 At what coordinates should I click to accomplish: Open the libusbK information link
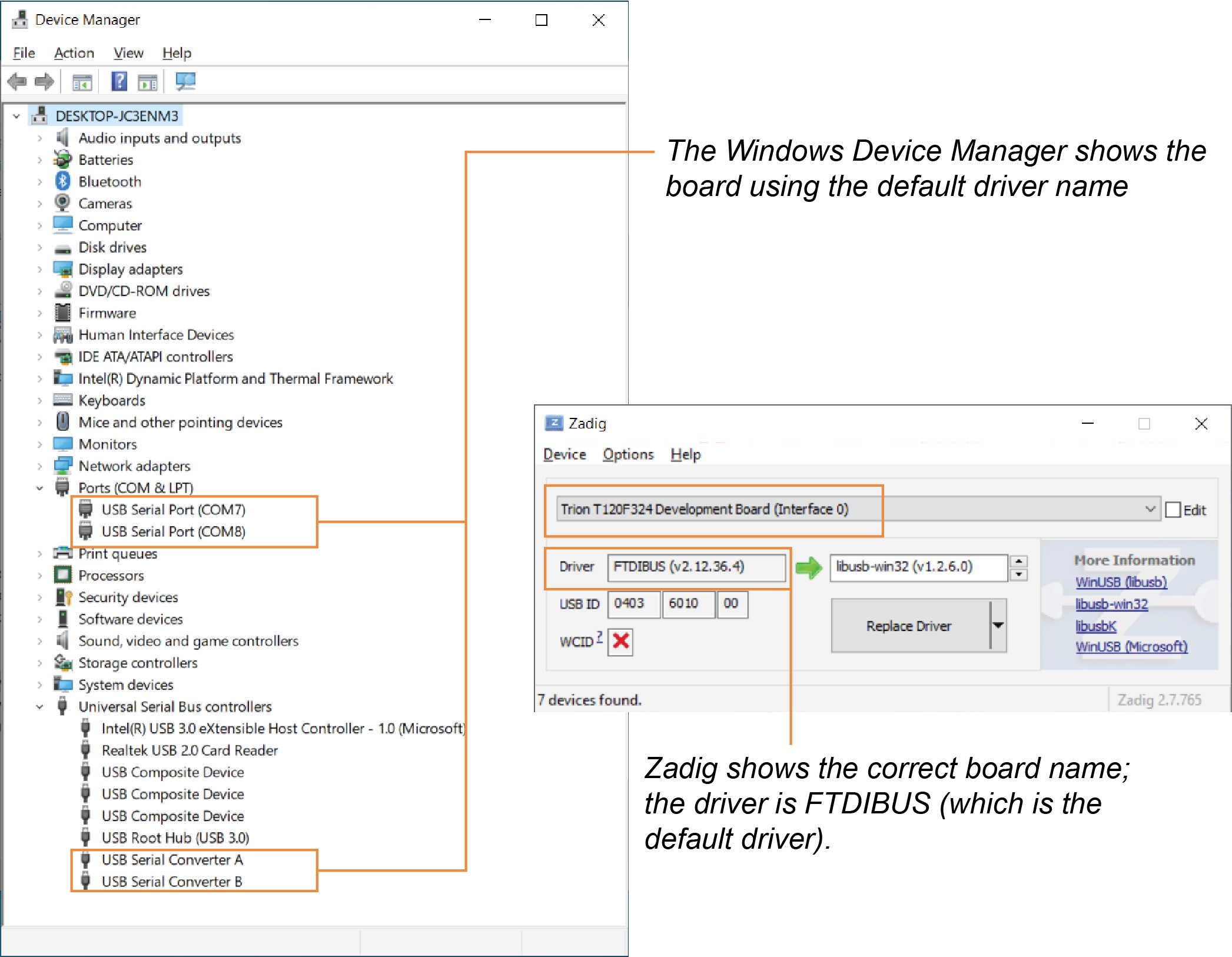1095,626
